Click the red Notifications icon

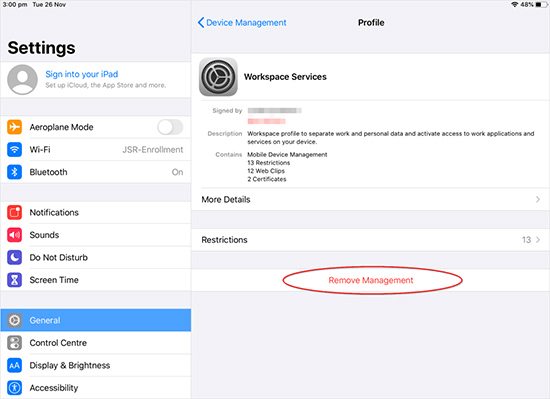(x=14, y=212)
